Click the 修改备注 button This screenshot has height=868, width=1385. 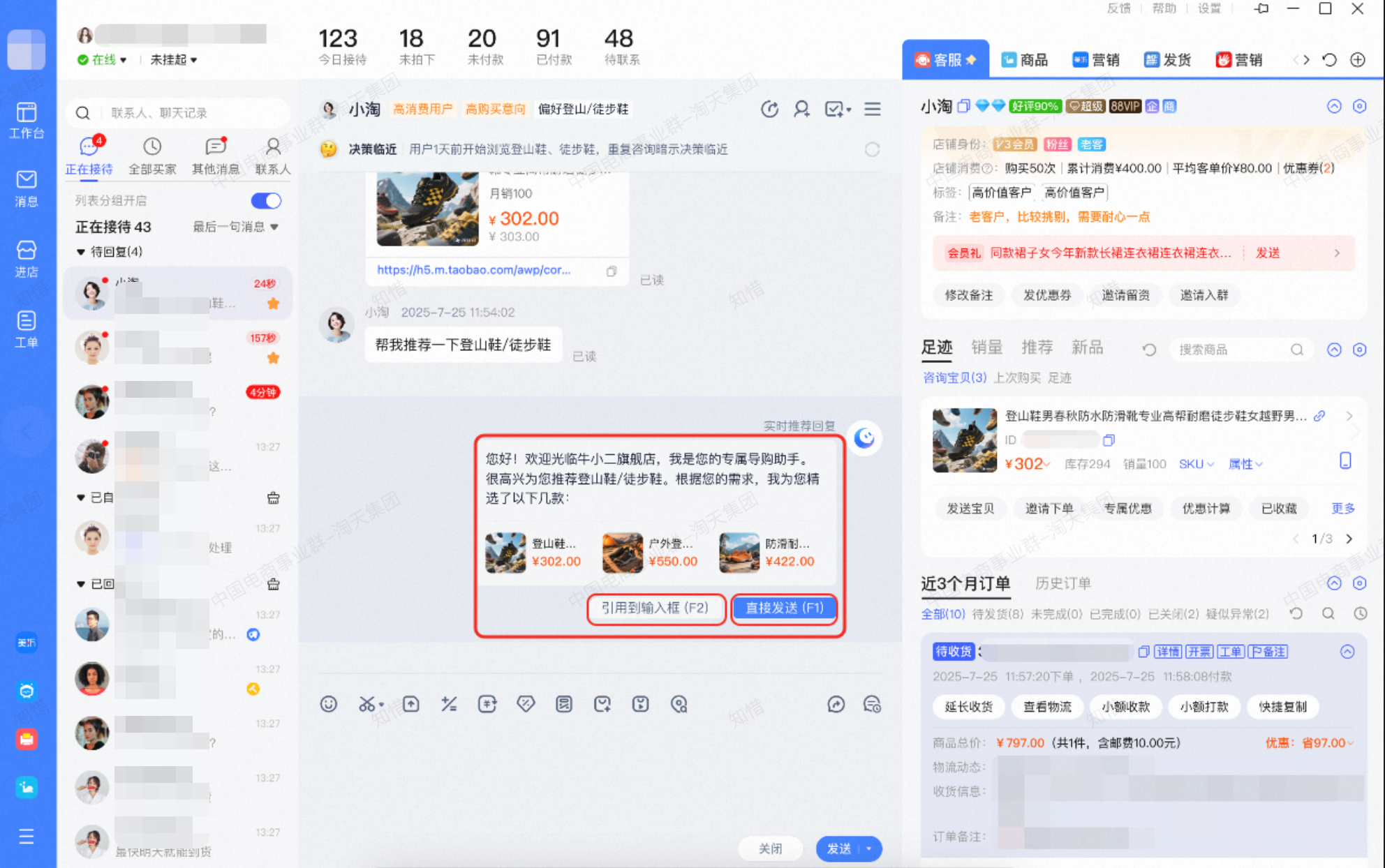click(968, 295)
